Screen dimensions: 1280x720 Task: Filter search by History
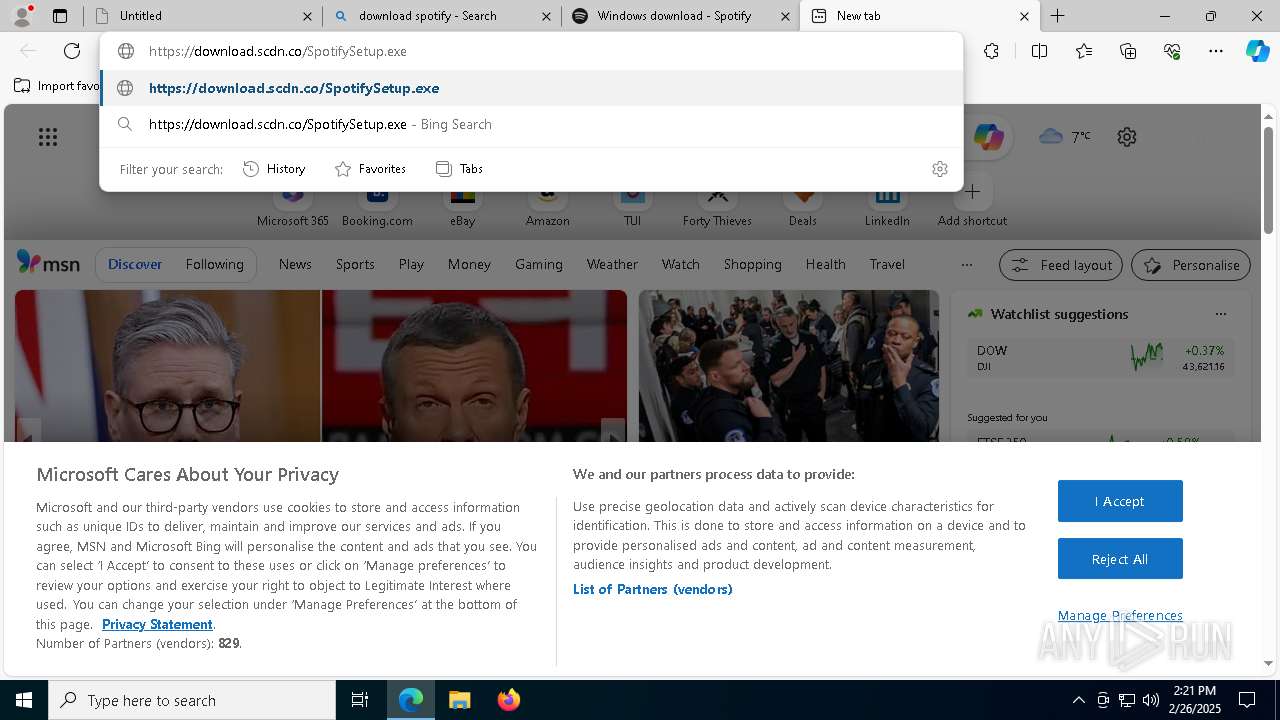tap(274, 169)
